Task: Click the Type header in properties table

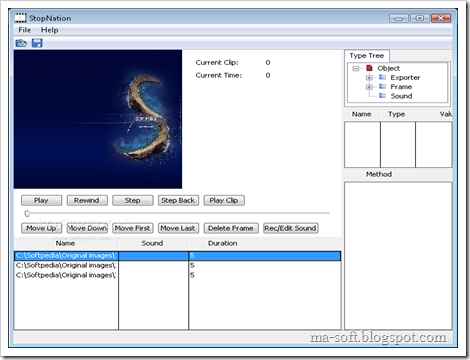Action: click(397, 114)
